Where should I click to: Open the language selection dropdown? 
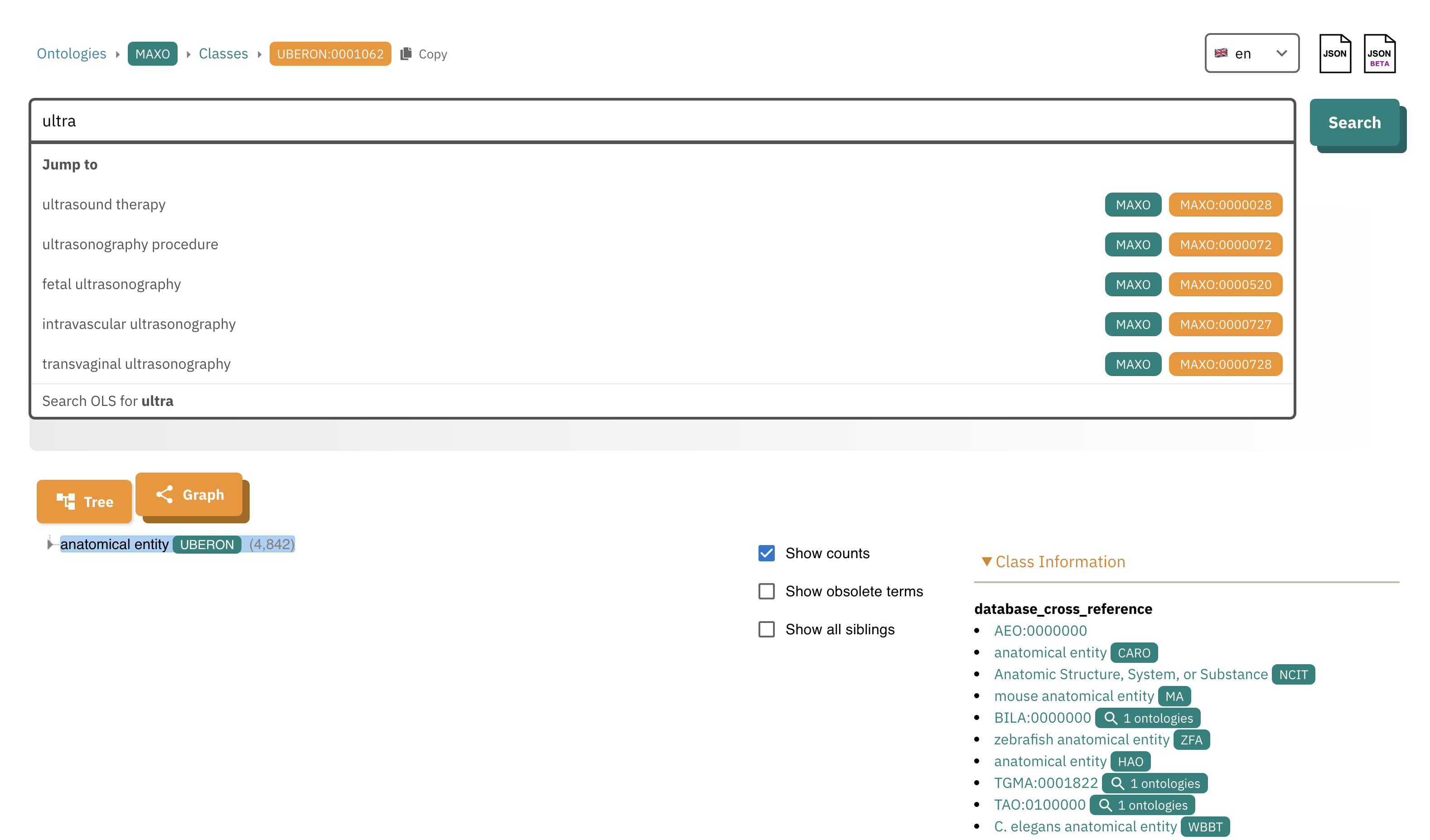point(1252,53)
